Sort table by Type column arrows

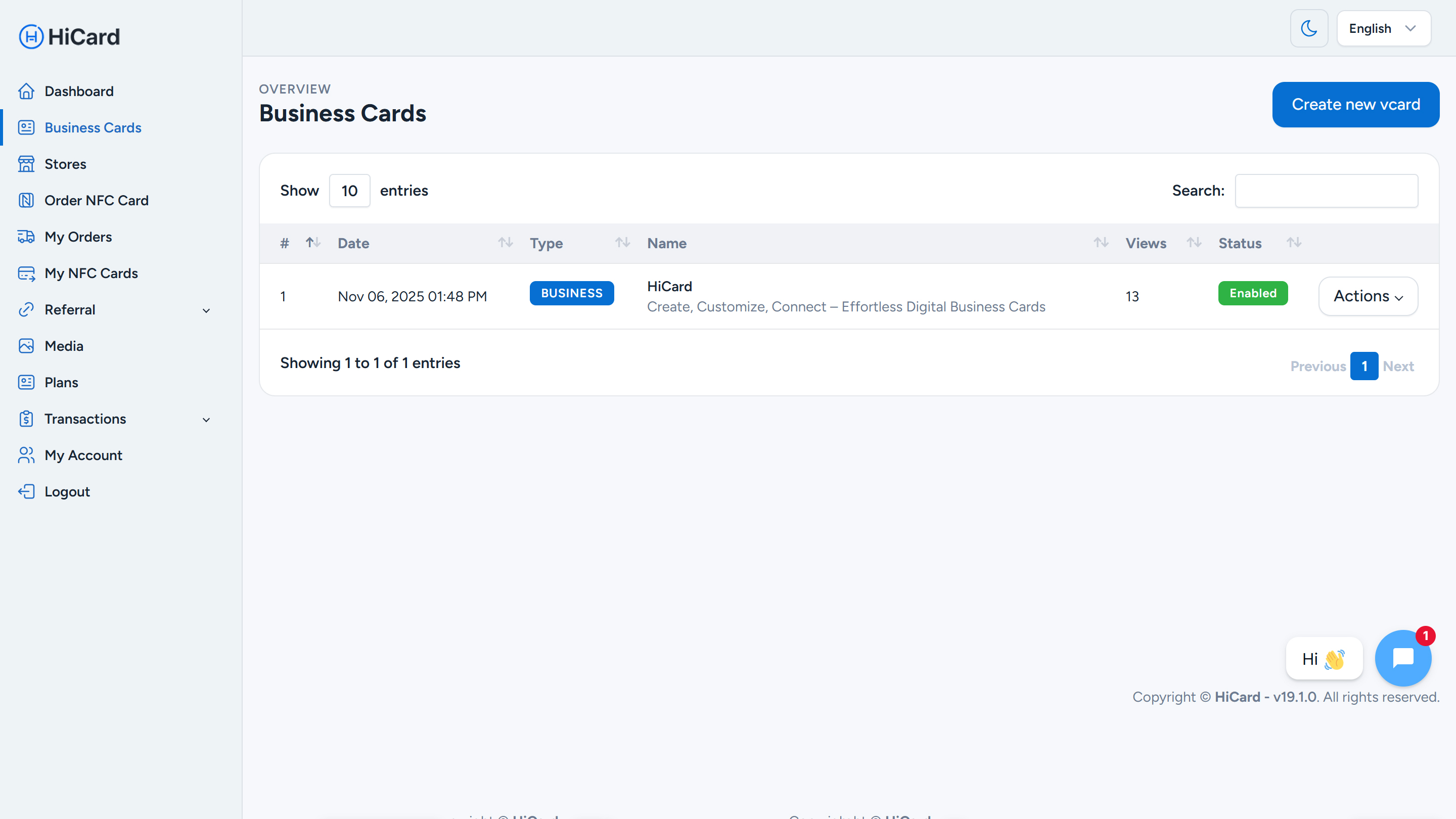(622, 243)
